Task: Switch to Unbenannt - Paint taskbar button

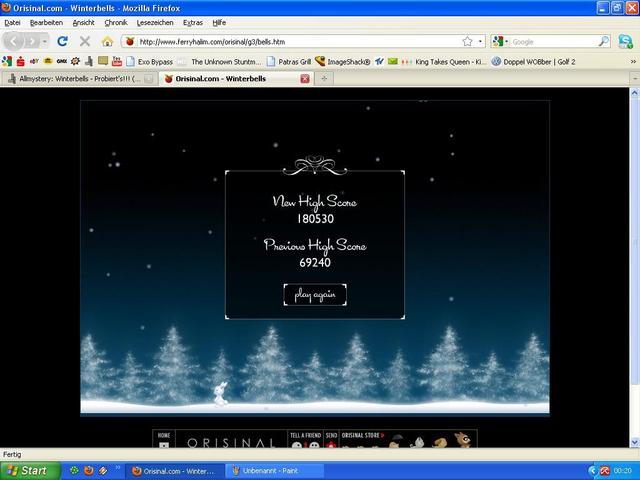Action: coord(274,471)
